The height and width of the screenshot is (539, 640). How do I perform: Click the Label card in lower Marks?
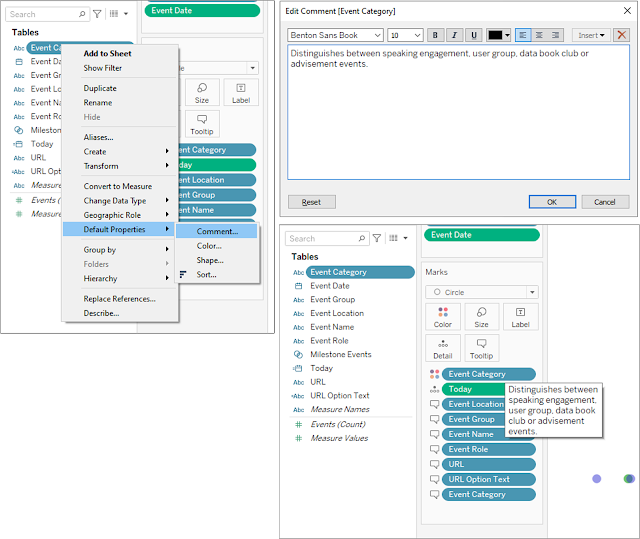coord(520,317)
